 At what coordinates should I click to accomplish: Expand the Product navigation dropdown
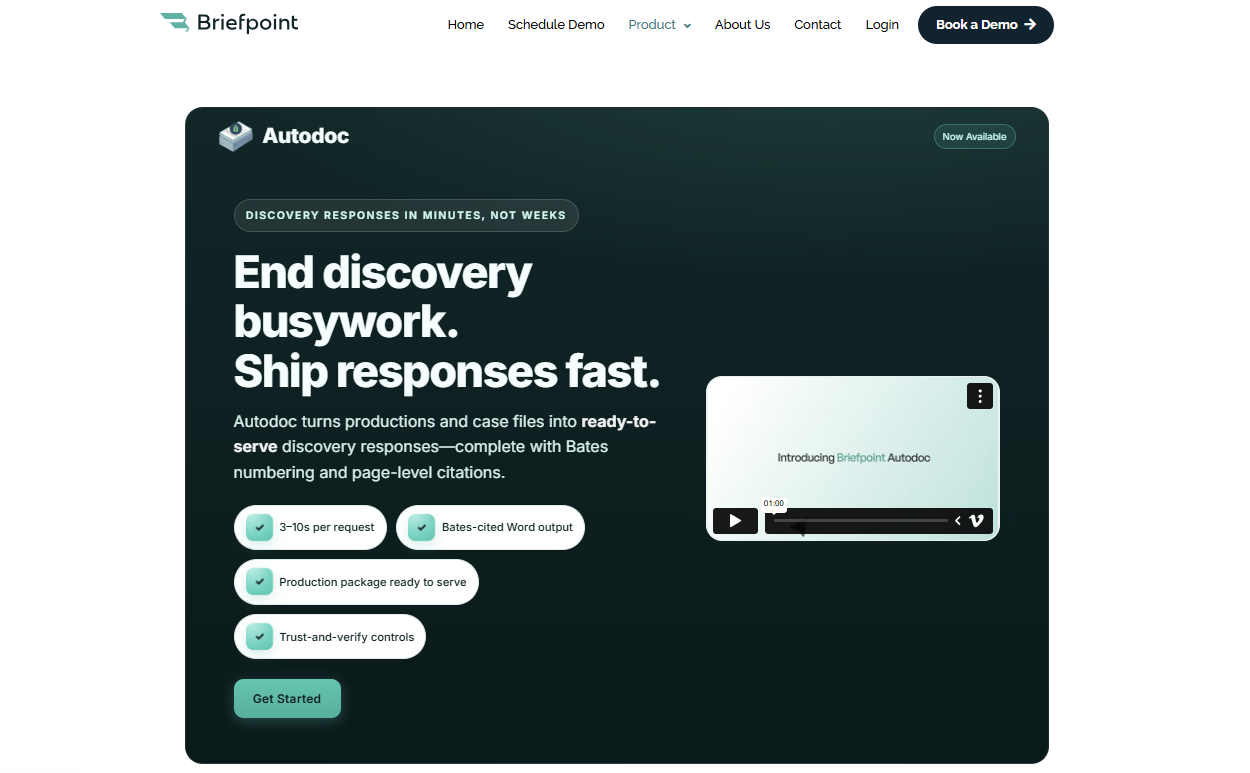659,24
